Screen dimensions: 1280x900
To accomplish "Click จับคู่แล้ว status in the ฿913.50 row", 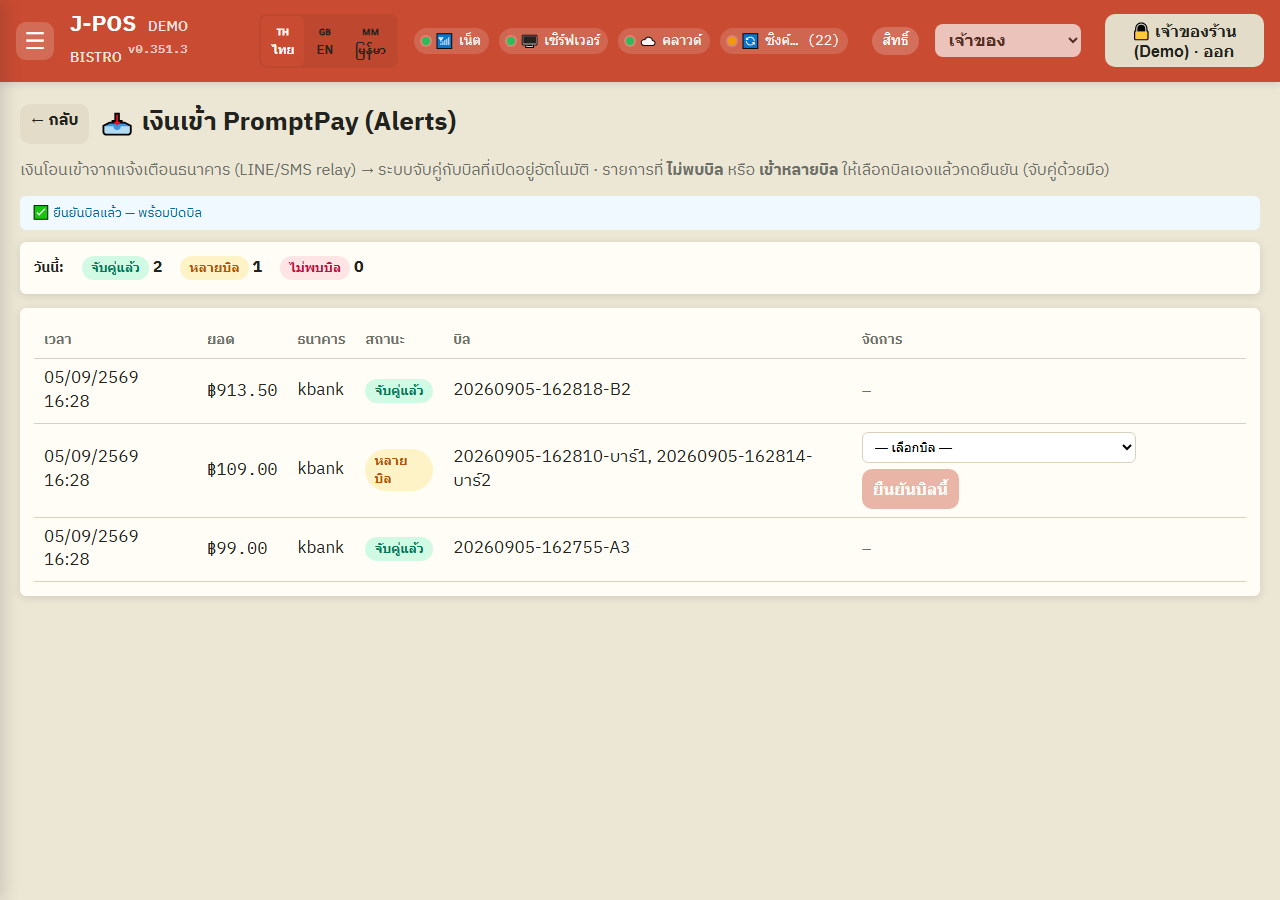I will [399, 390].
